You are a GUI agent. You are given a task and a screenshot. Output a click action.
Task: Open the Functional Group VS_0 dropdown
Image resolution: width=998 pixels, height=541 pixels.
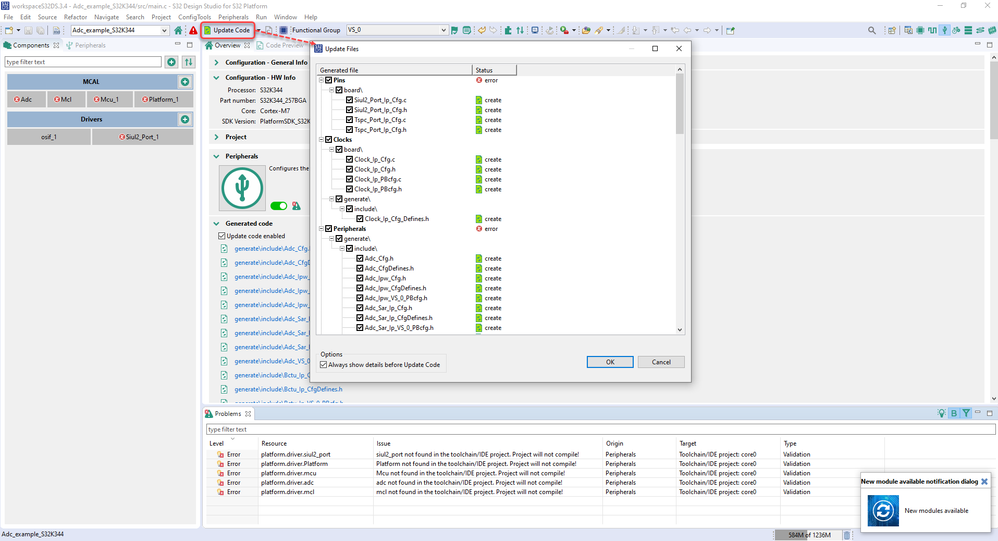click(397, 30)
